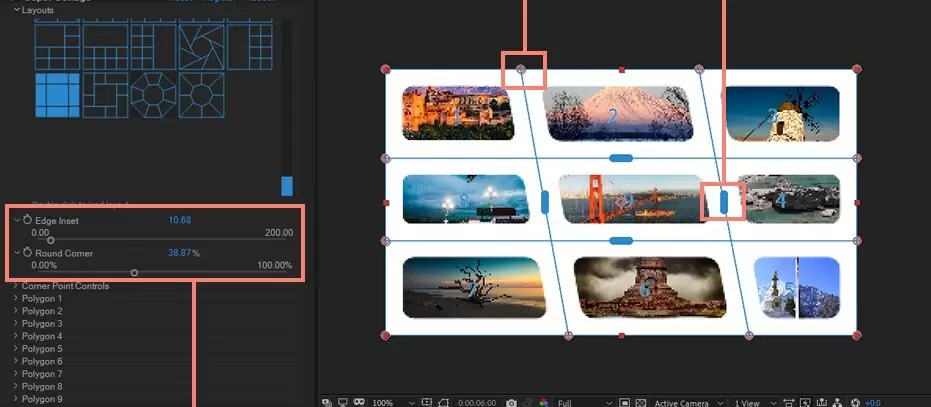Expand the Polygon 3 group
Viewport: 931px width, 407px height.
click(16, 324)
